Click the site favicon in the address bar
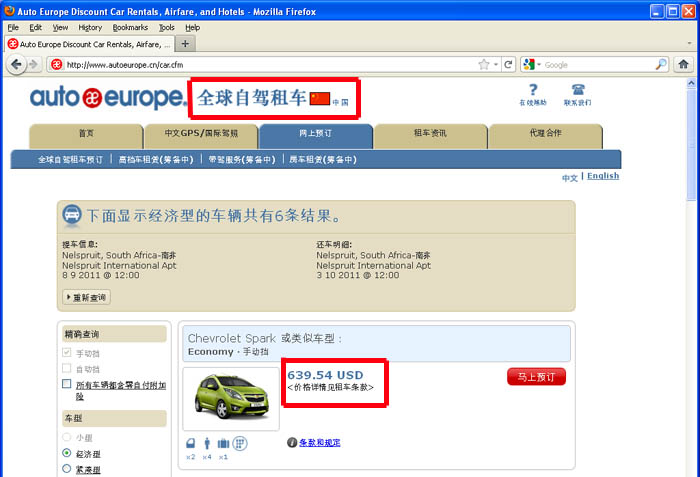700x477 pixels. pyautogui.click(x=56, y=65)
